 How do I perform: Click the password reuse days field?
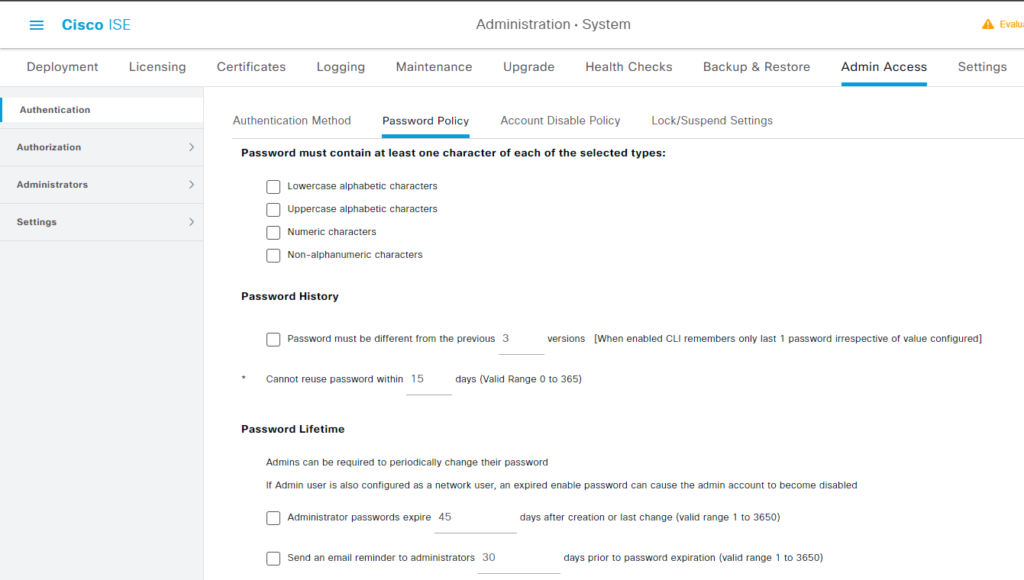tap(428, 380)
